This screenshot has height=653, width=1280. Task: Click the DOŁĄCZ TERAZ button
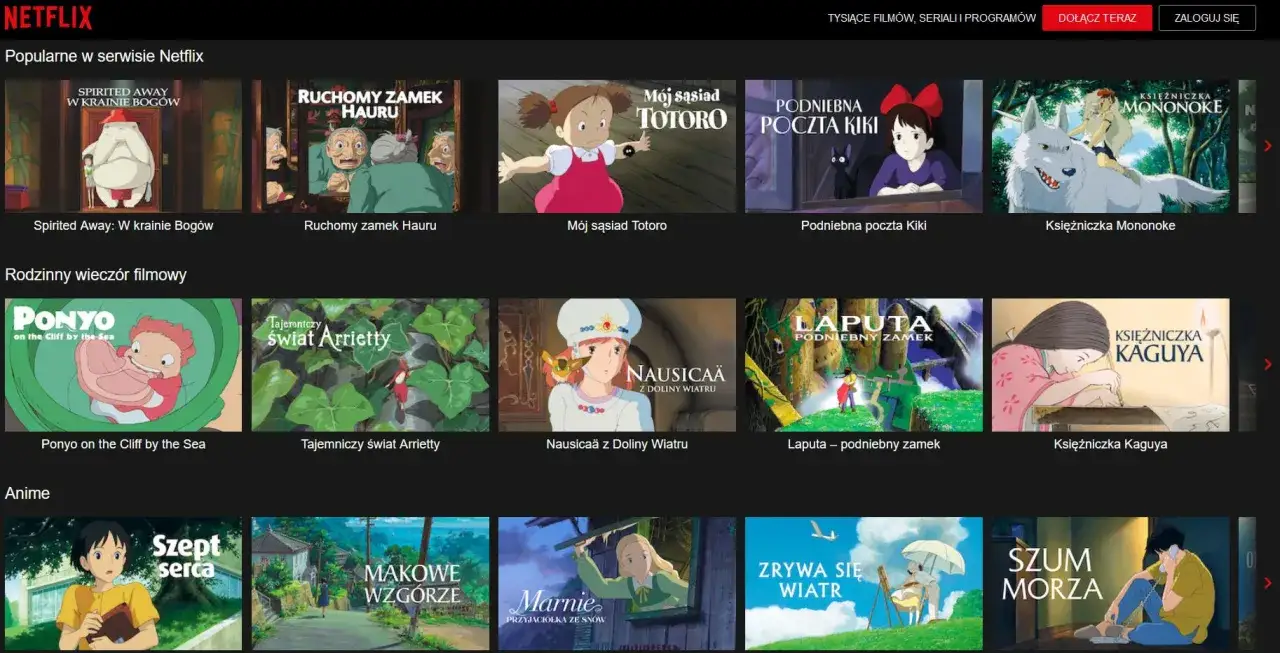click(1097, 18)
